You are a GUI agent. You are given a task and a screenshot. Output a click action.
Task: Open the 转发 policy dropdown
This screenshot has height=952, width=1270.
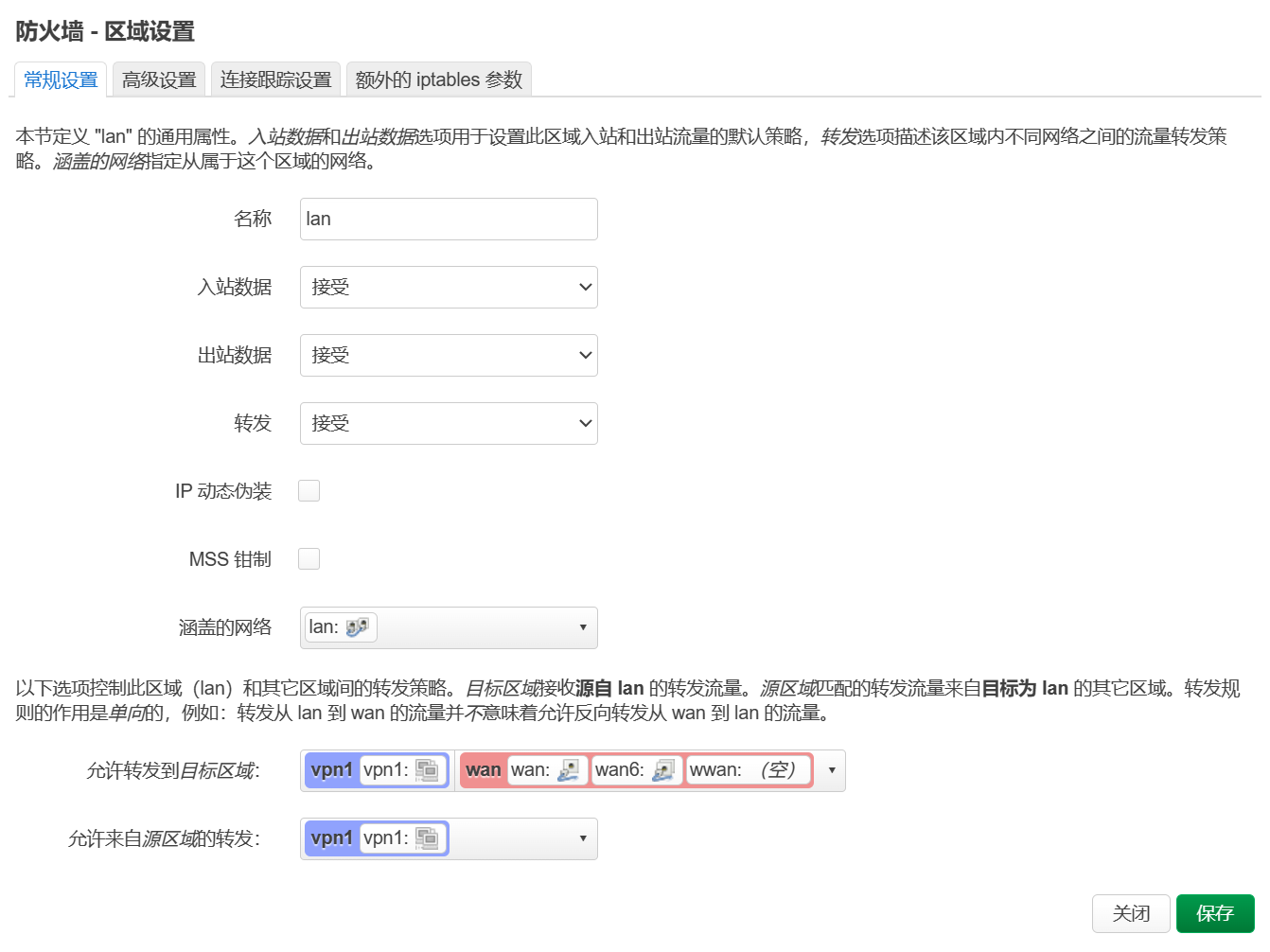(x=449, y=423)
